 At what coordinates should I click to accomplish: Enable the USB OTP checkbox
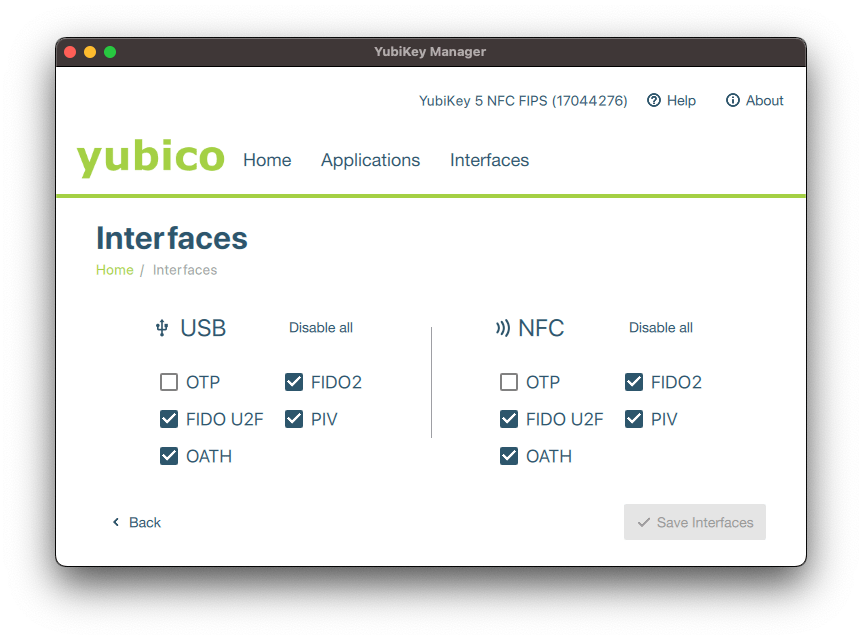coord(169,382)
